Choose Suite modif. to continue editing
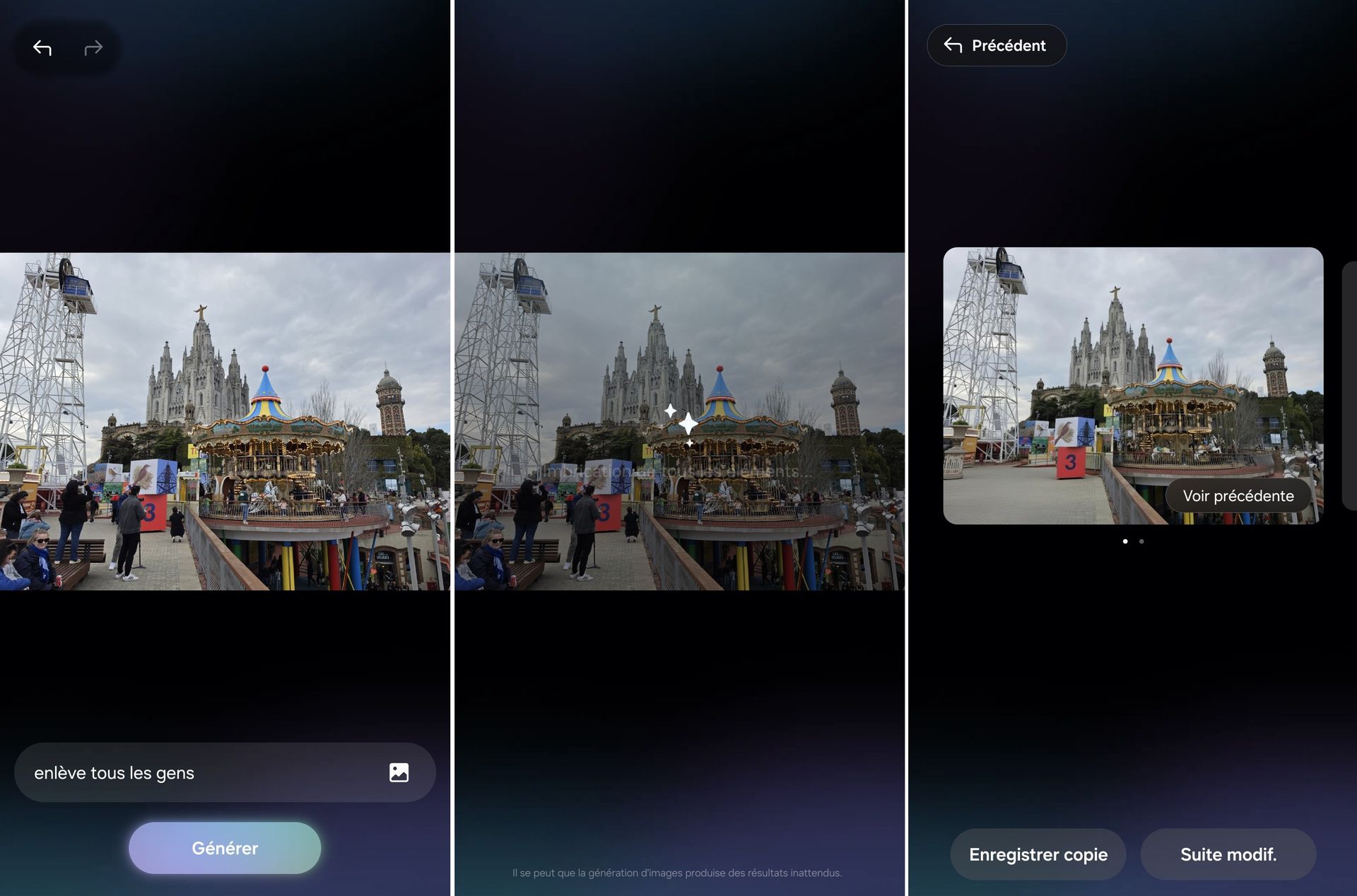 click(1228, 854)
